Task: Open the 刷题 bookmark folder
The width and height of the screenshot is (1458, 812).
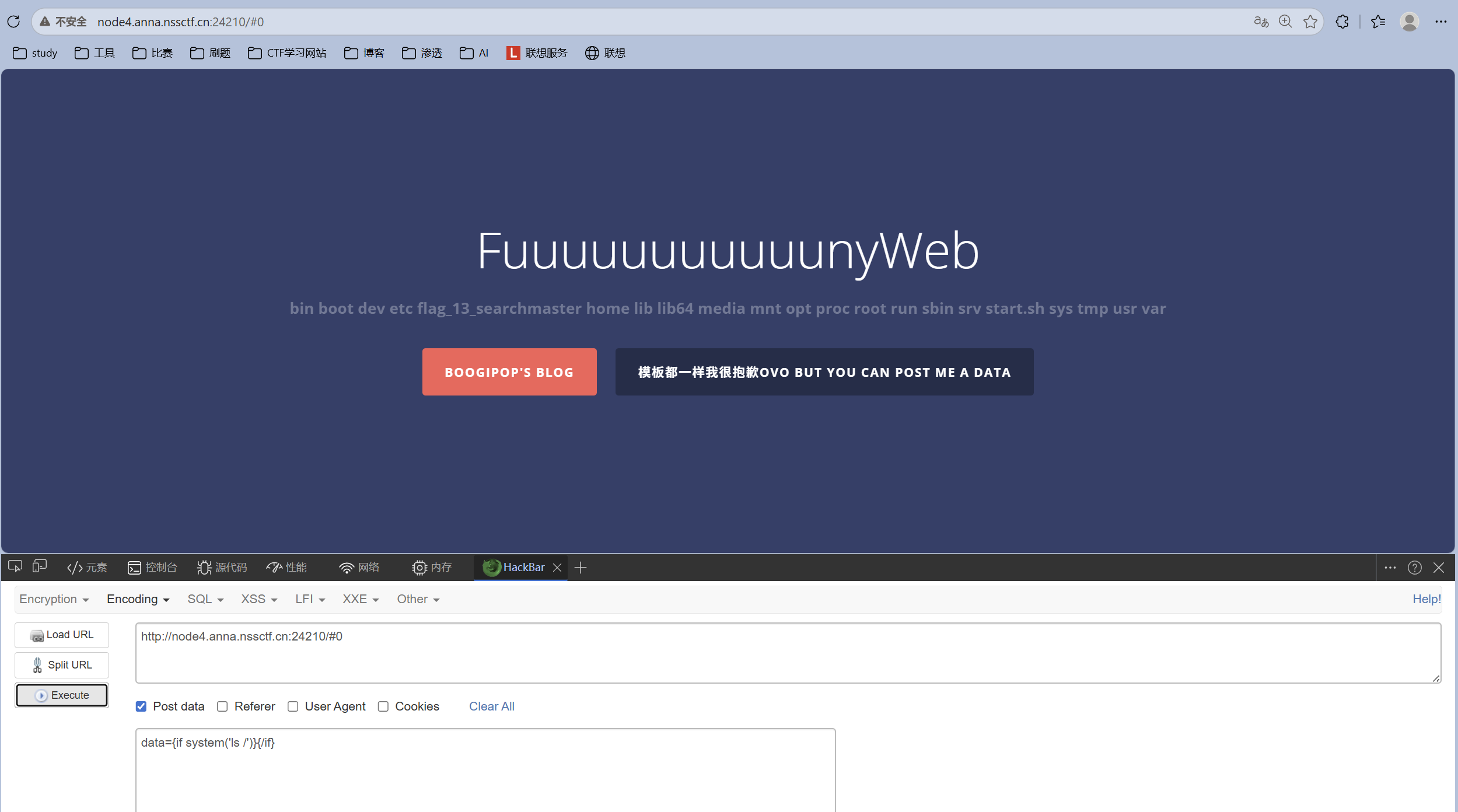Action: [210, 53]
